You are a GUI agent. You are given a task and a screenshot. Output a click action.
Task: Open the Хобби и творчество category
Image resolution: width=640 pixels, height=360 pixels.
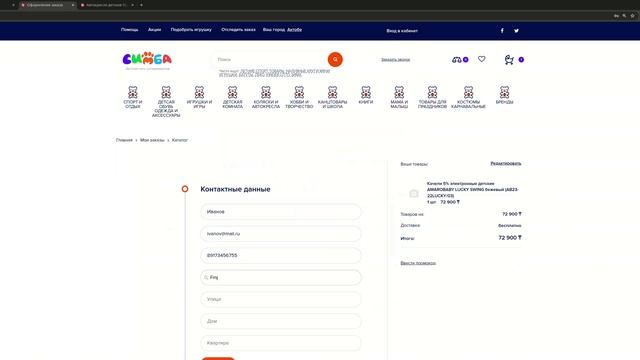point(299,97)
